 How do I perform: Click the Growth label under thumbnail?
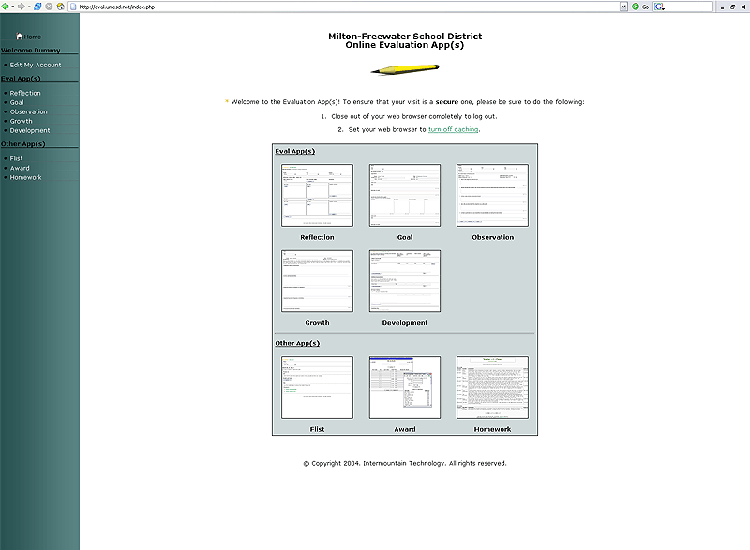point(317,323)
